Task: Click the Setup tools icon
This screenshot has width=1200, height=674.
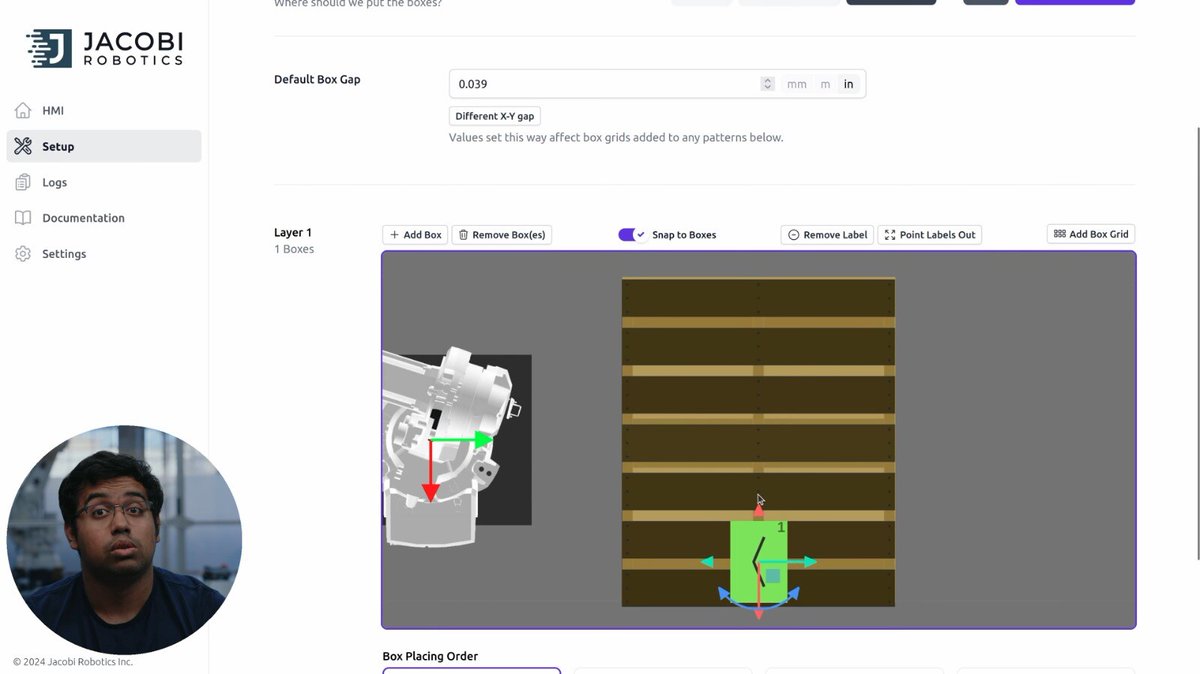Action: 23,146
